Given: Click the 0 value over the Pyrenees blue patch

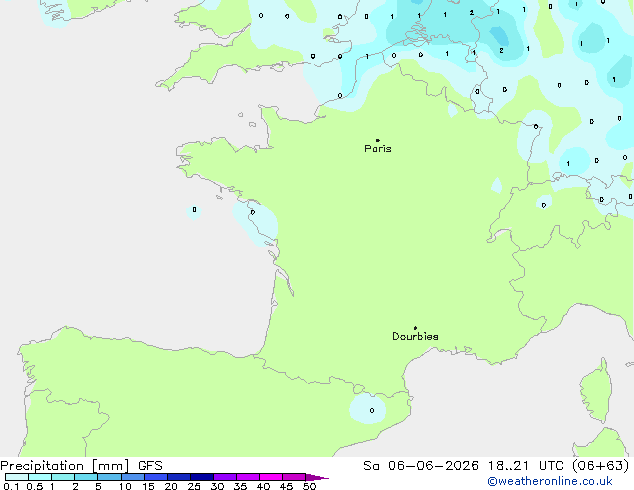Looking at the screenshot, I should point(372,410).
